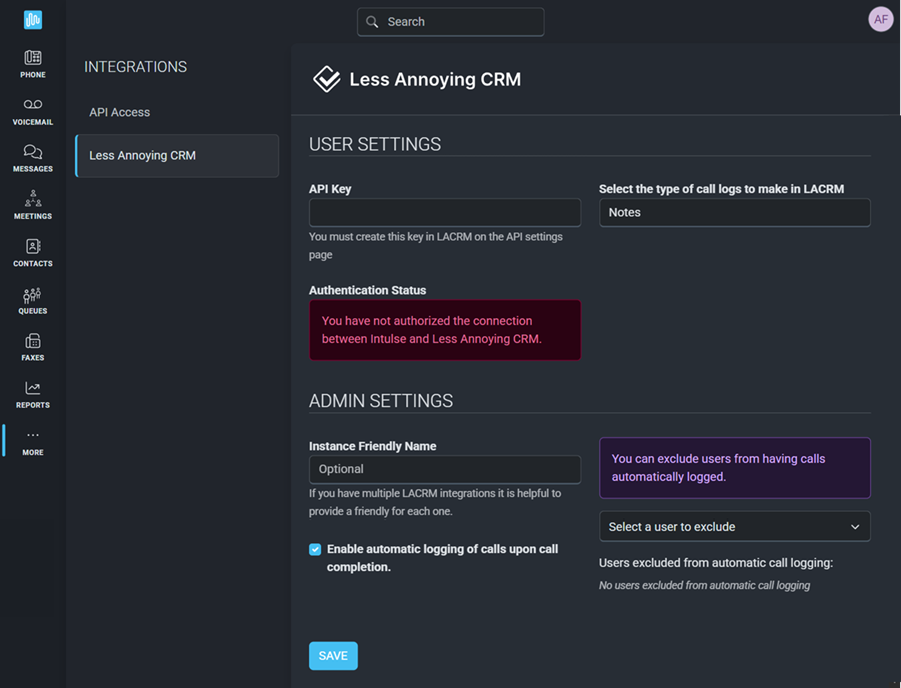Go to Voicemail in the sidebar

(33, 111)
